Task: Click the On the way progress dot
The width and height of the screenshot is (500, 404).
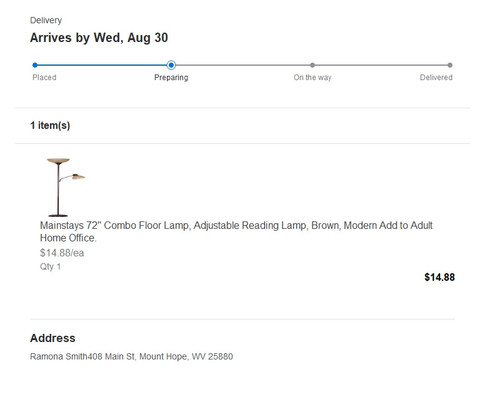Action: [x=312, y=65]
